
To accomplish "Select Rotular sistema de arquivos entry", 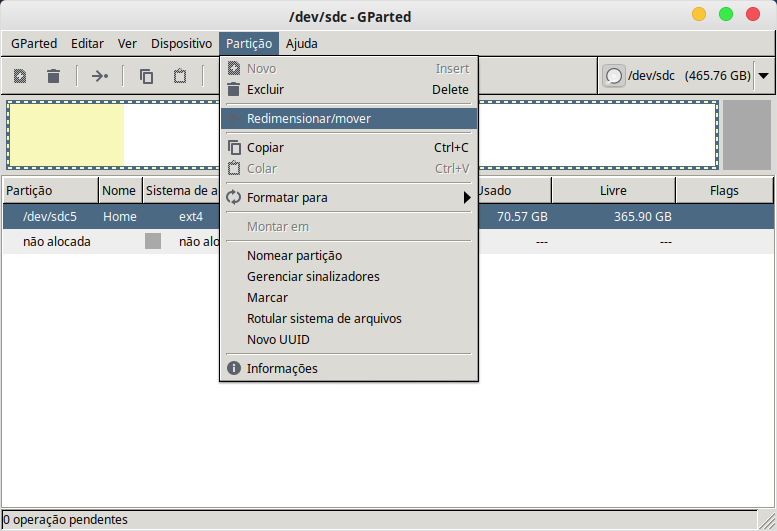I will click(x=349, y=319).
